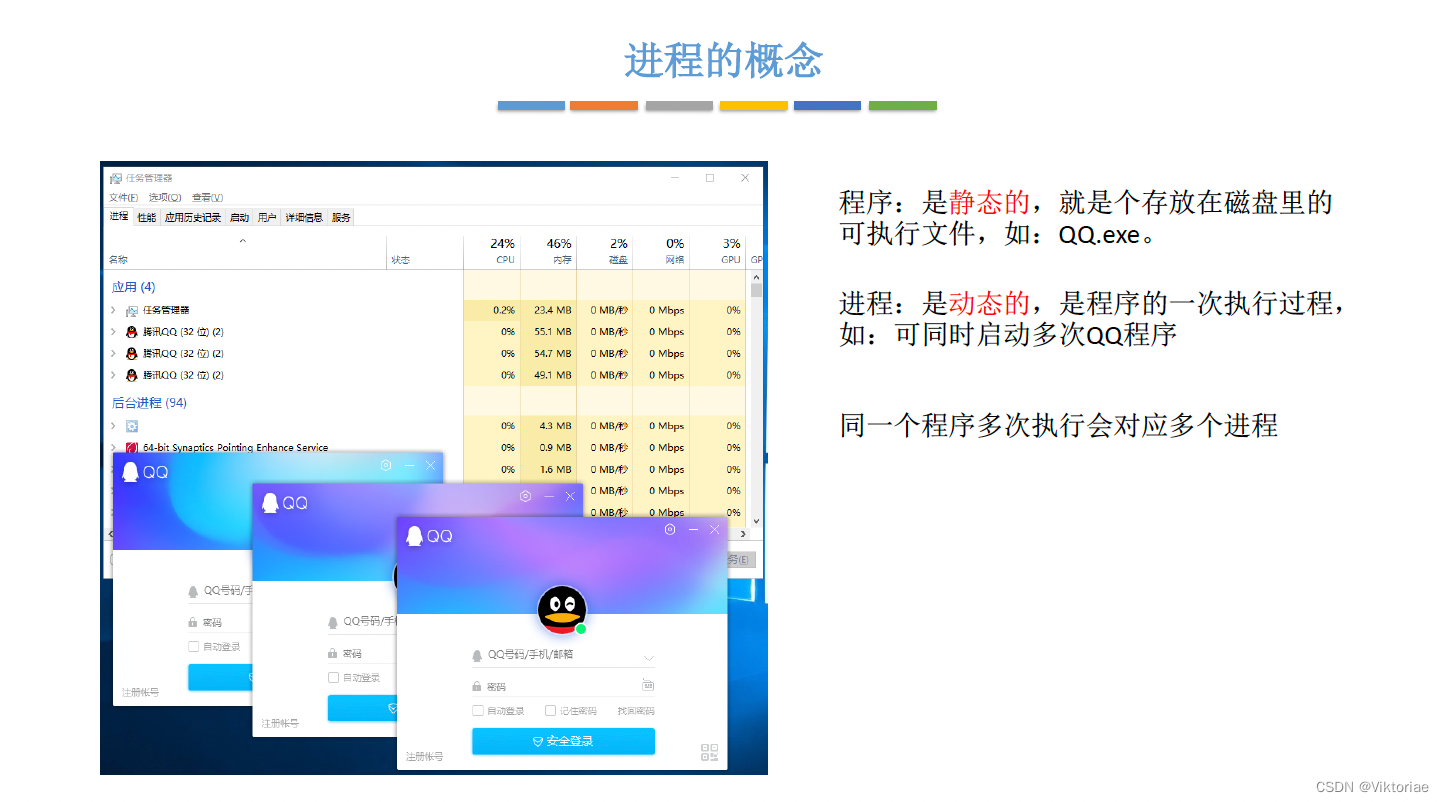Open the settings gear on the front QQ window
The width and height of the screenshot is (1444, 802).
[x=670, y=530]
